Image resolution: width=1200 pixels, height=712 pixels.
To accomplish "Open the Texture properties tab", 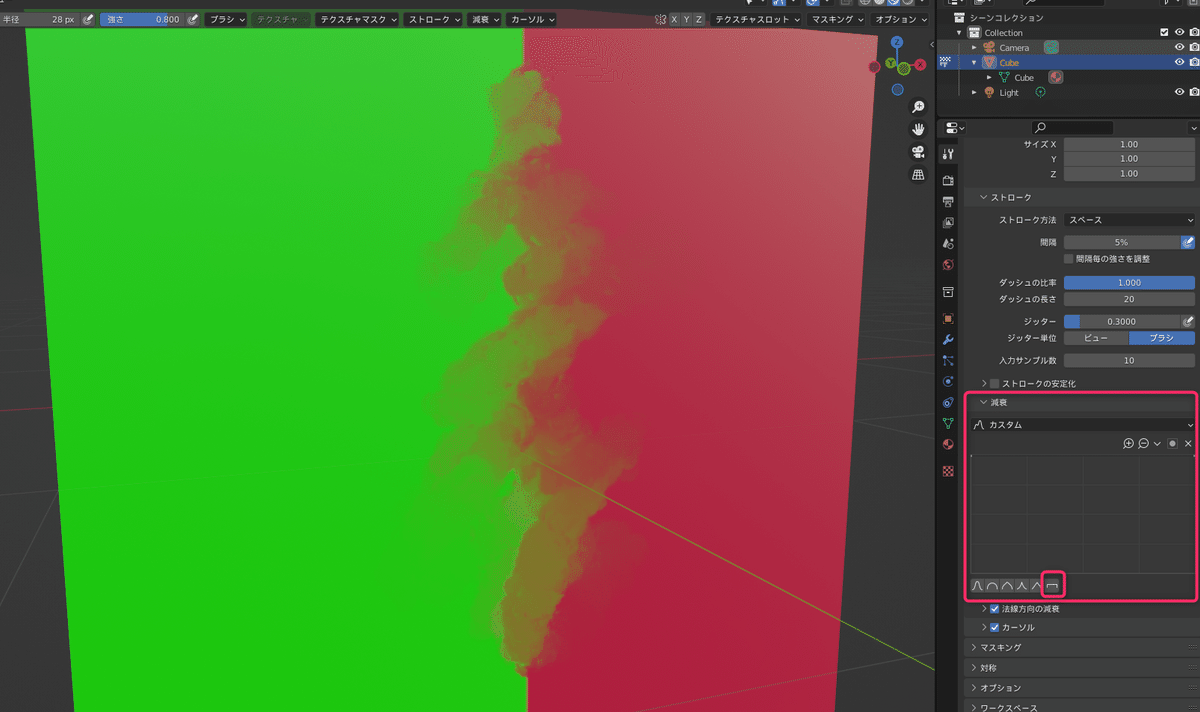I will tap(948, 471).
